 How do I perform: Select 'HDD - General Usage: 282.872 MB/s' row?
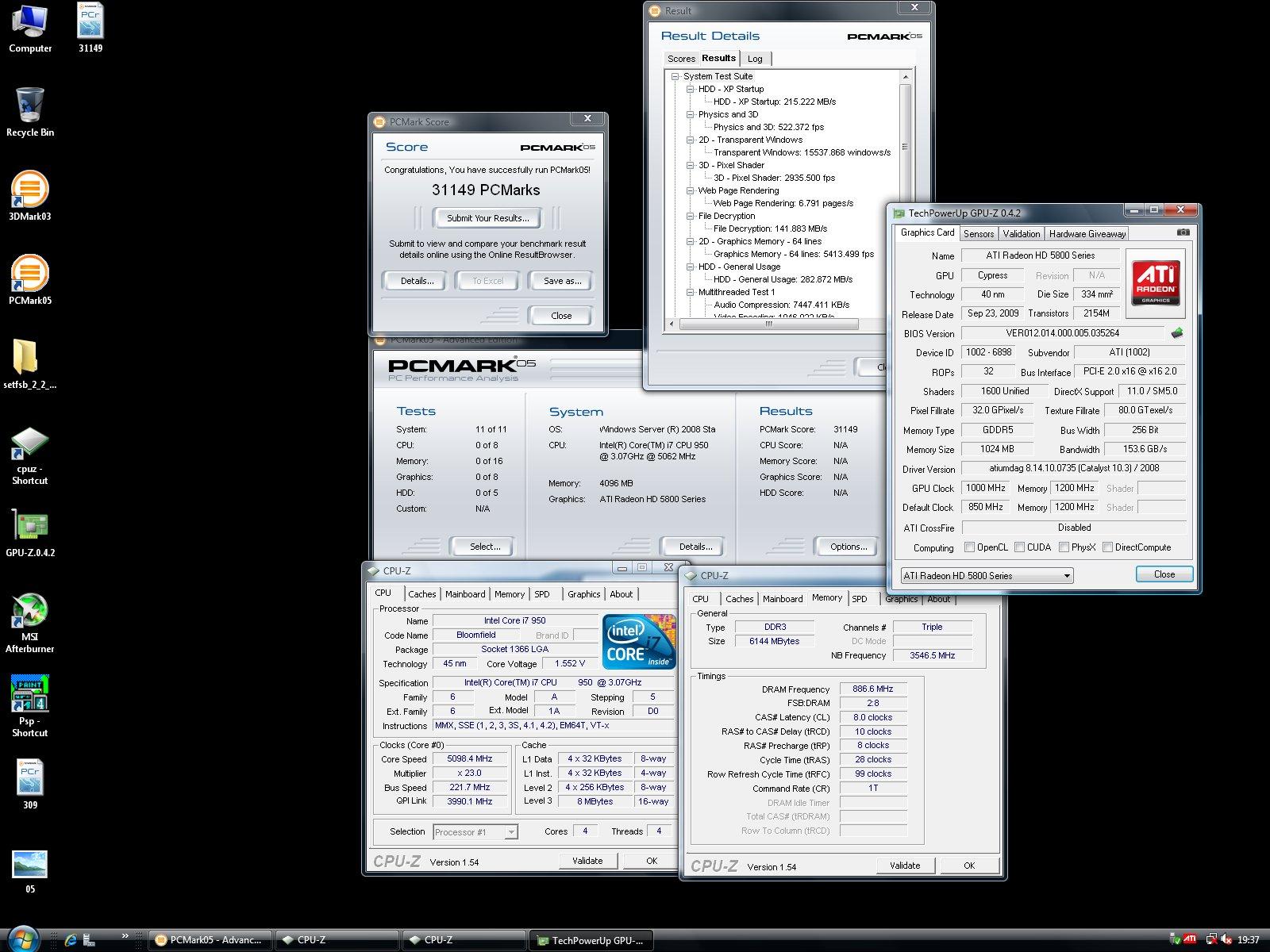tap(783, 280)
